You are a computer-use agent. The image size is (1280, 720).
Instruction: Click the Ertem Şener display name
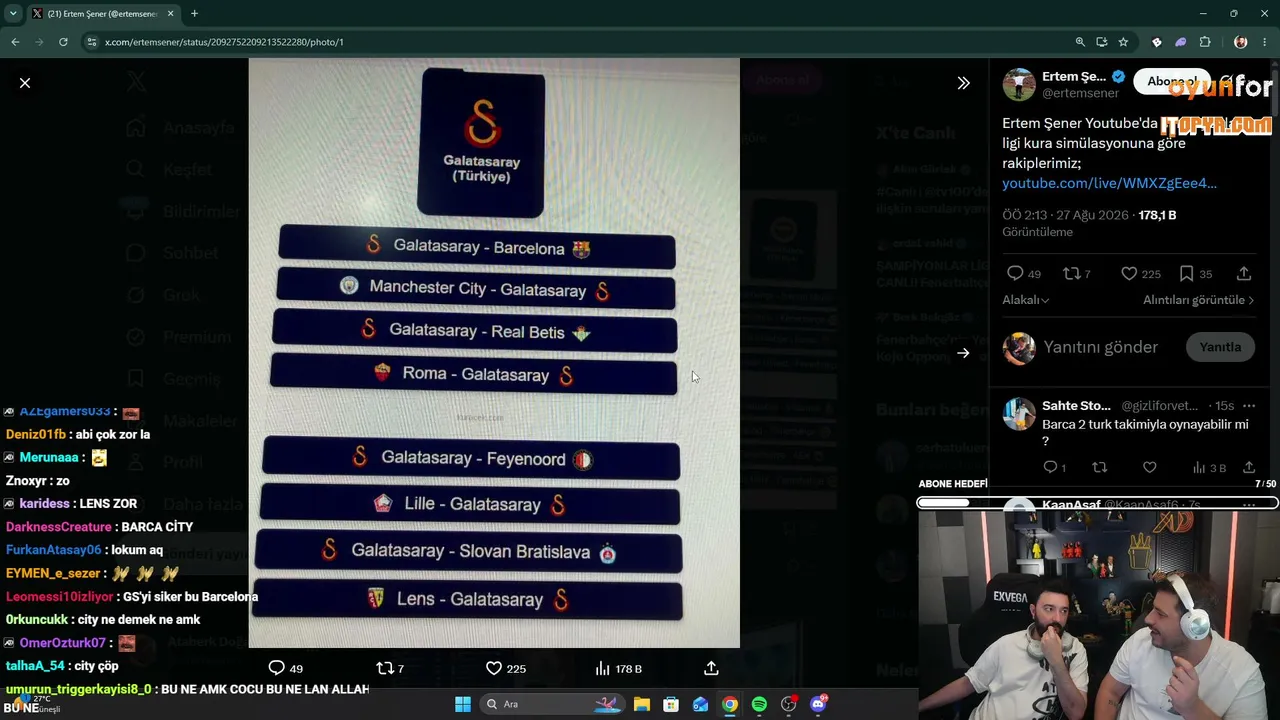click(1074, 76)
